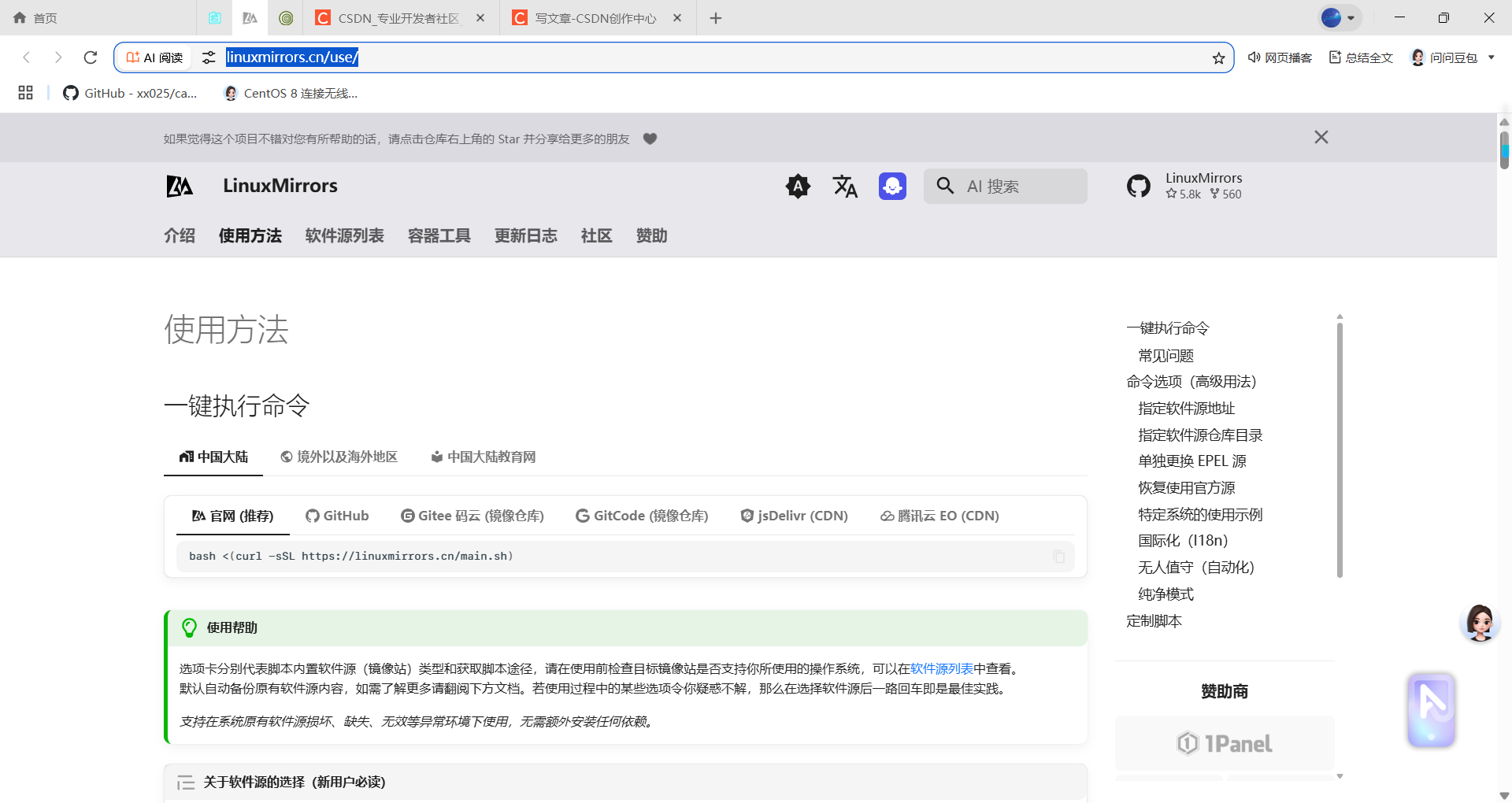Toggle color theme mode icon
Screen dimensions: 1512x803
(x=798, y=186)
